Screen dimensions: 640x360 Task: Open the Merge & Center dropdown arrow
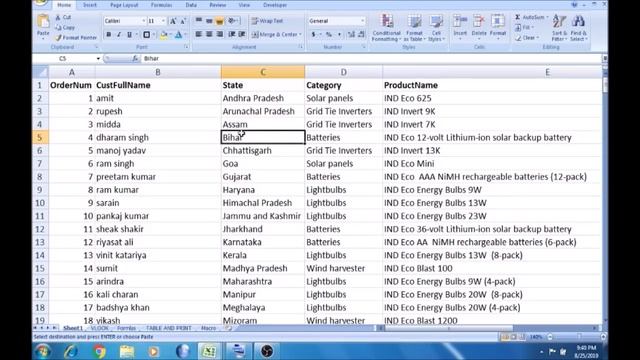pos(300,35)
